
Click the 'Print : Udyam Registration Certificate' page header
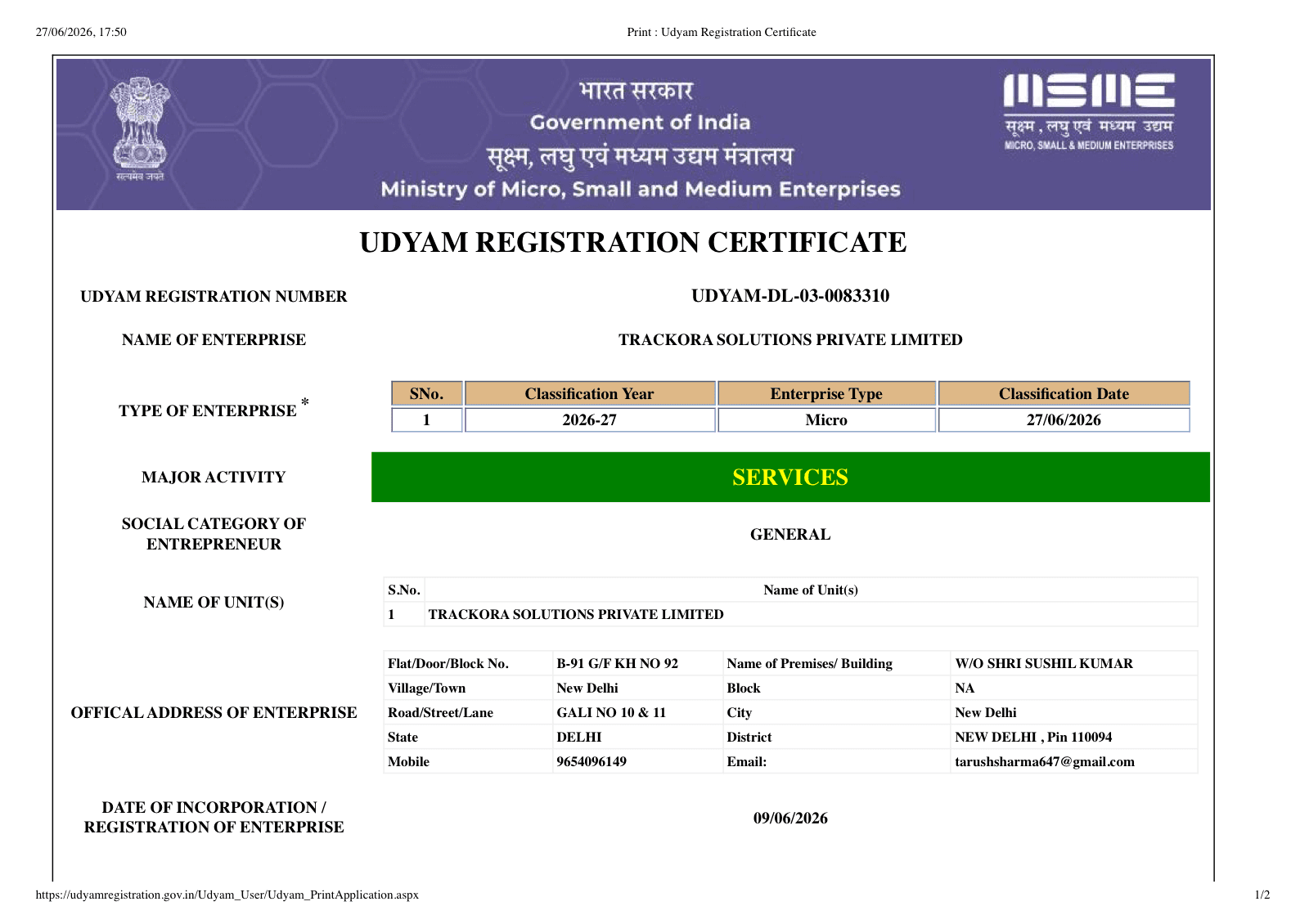pyautogui.click(x=722, y=33)
